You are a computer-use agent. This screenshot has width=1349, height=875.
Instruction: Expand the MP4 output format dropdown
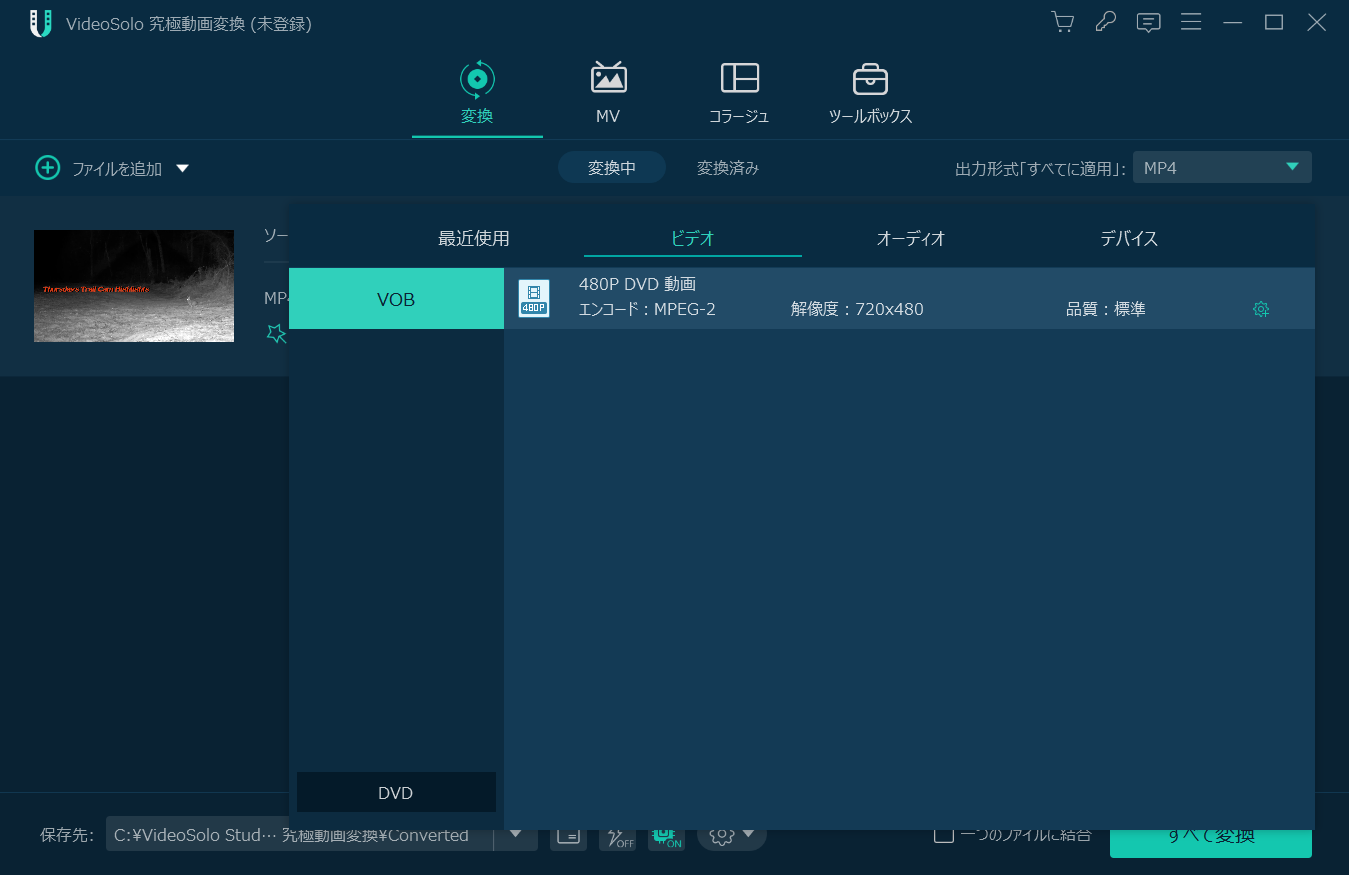[1291, 167]
